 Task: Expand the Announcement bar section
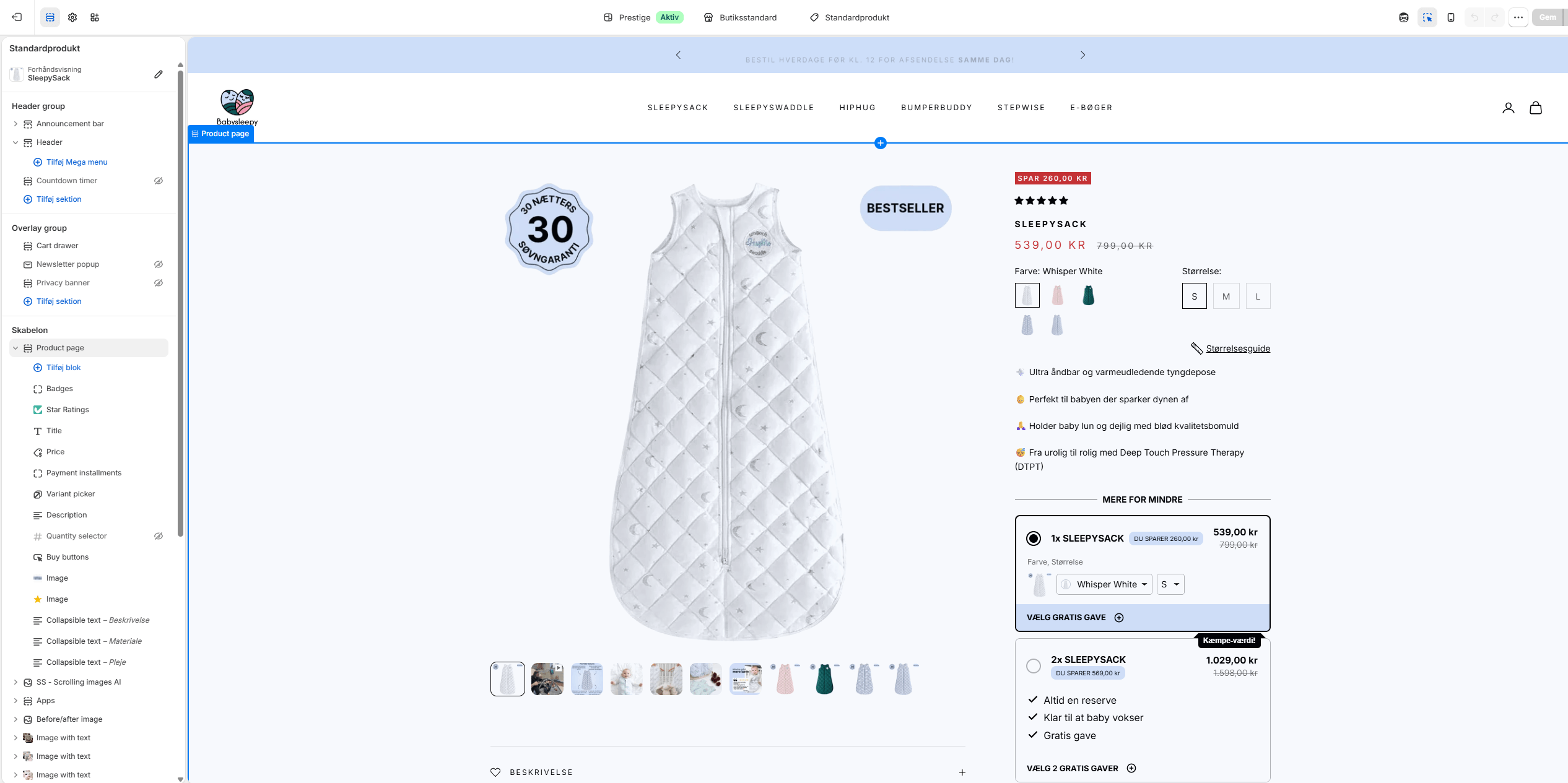pos(15,124)
